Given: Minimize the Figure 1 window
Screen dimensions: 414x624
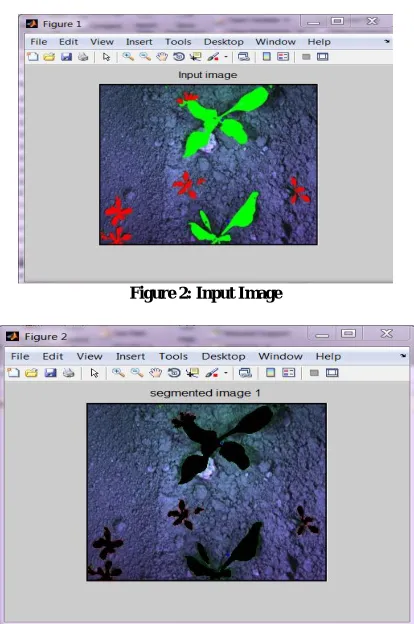Looking at the screenshot, I should pos(314,22).
